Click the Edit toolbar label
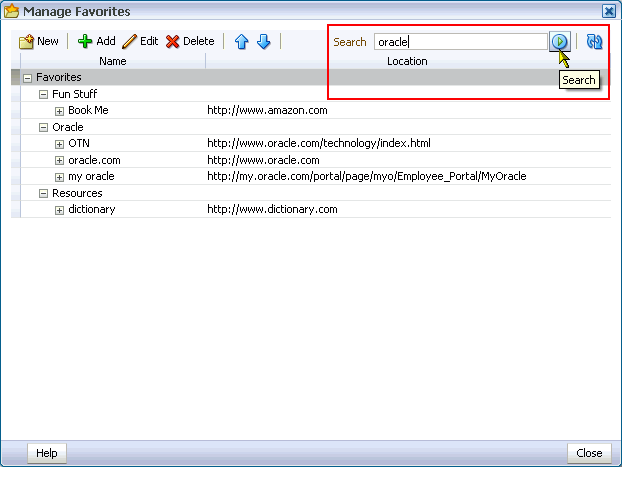Screen dimensions: 622x479 (149, 41)
